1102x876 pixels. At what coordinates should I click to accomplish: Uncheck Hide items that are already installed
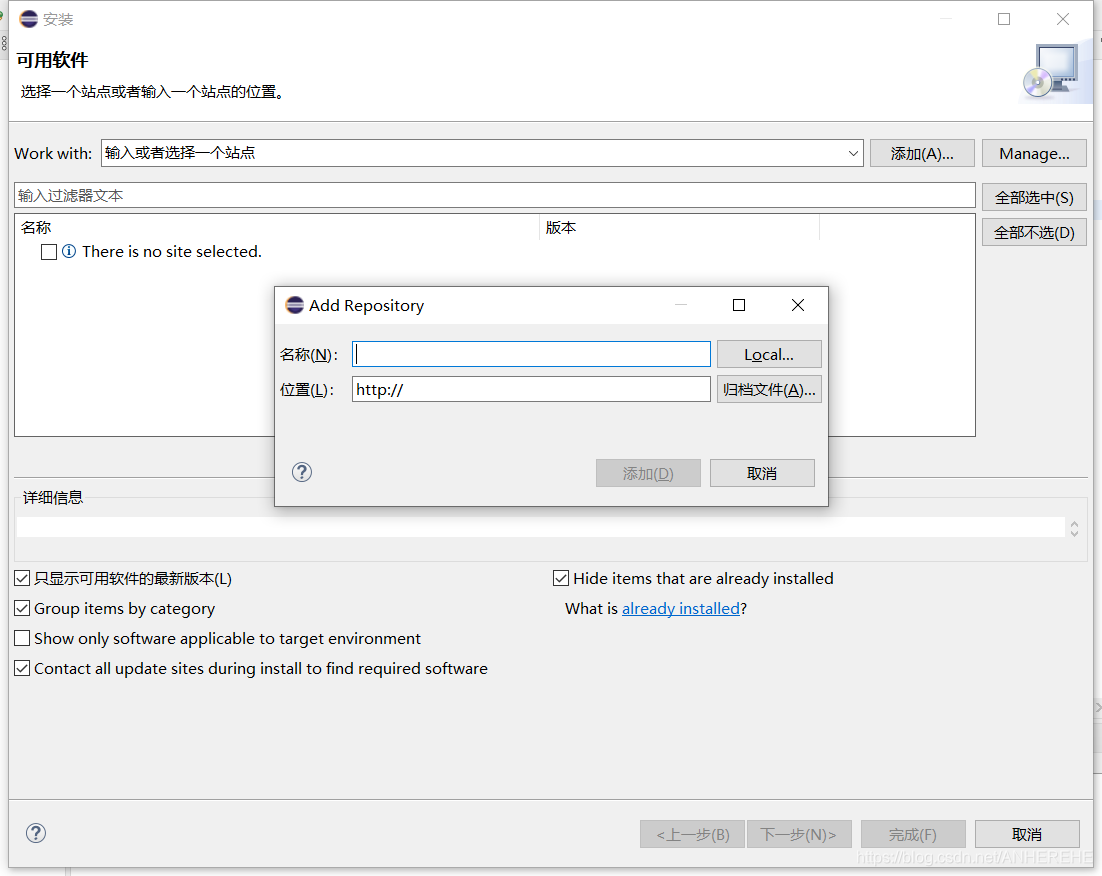[x=561, y=578]
